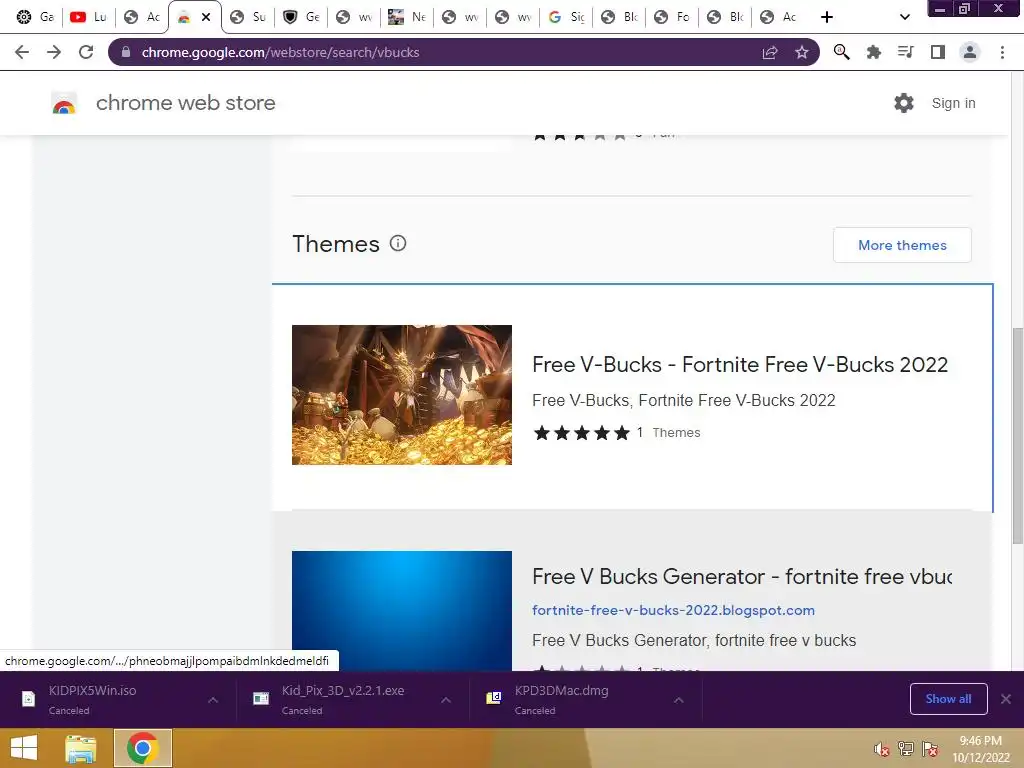Screen dimensions: 1024x768
Task: Go forward to next page
Action: (x=54, y=52)
